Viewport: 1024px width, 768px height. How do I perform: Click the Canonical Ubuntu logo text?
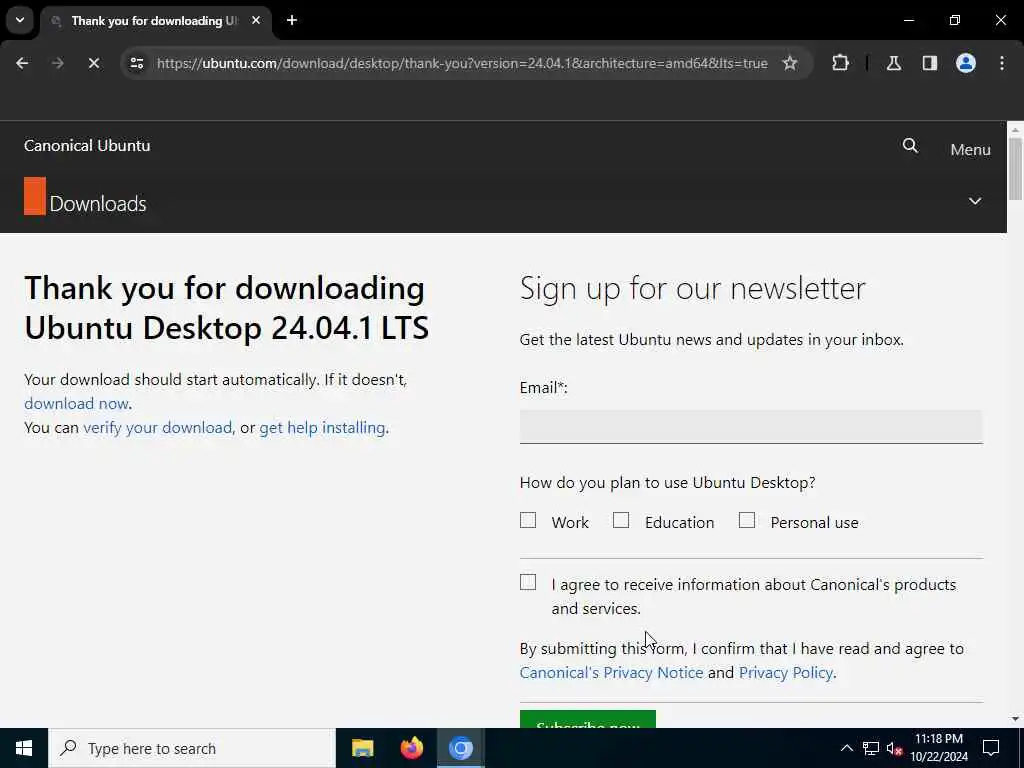tap(87, 145)
